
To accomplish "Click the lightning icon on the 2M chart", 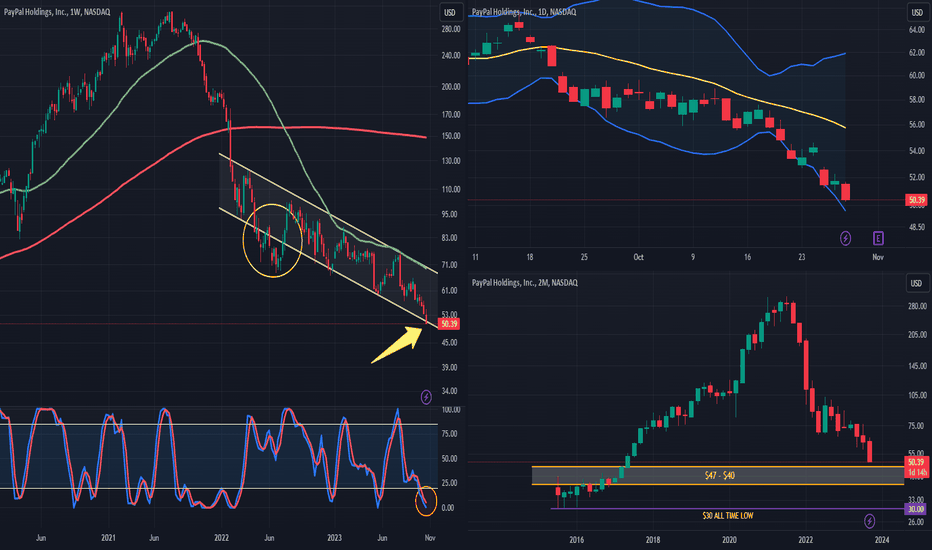I will pos(870,521).
